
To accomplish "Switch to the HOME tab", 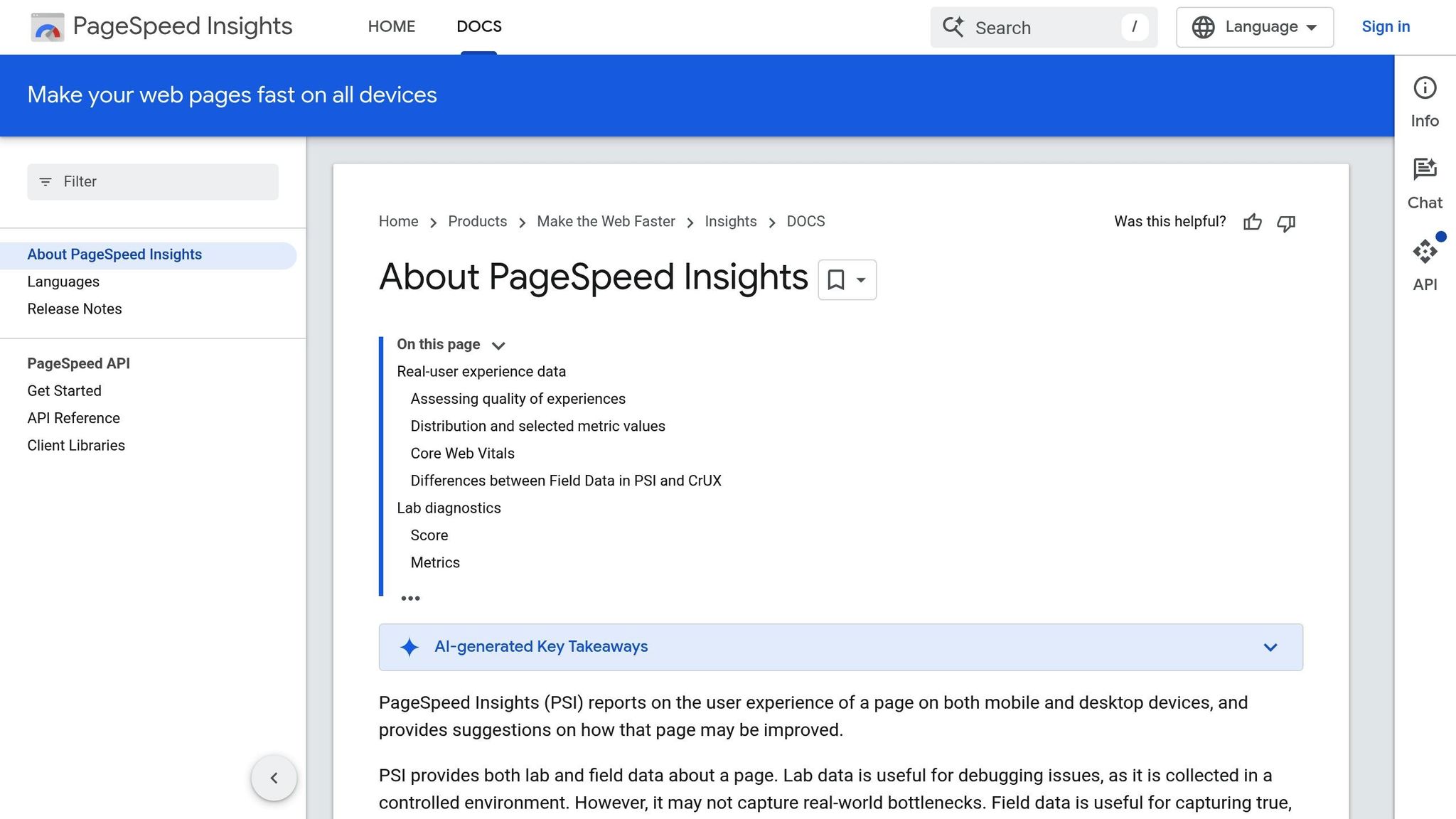I will (x=392, y=26).
